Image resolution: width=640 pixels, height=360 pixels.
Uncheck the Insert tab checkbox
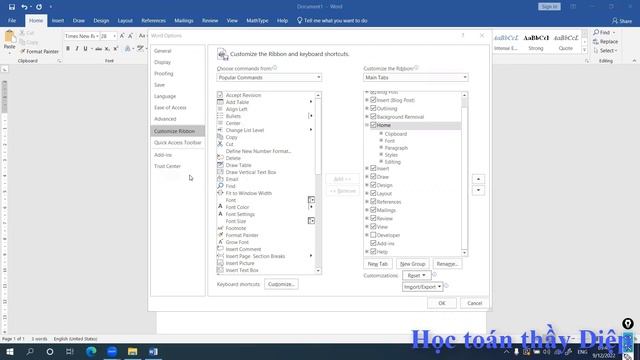373,168
